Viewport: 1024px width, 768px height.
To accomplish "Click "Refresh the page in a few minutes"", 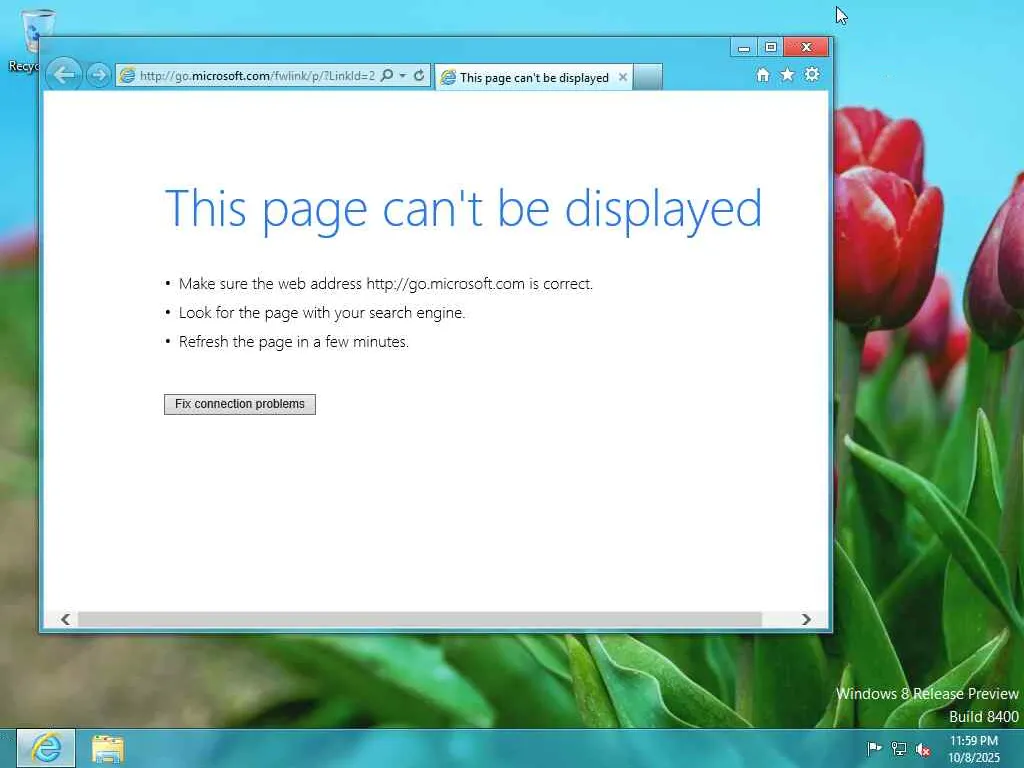I will pos(293,342).
